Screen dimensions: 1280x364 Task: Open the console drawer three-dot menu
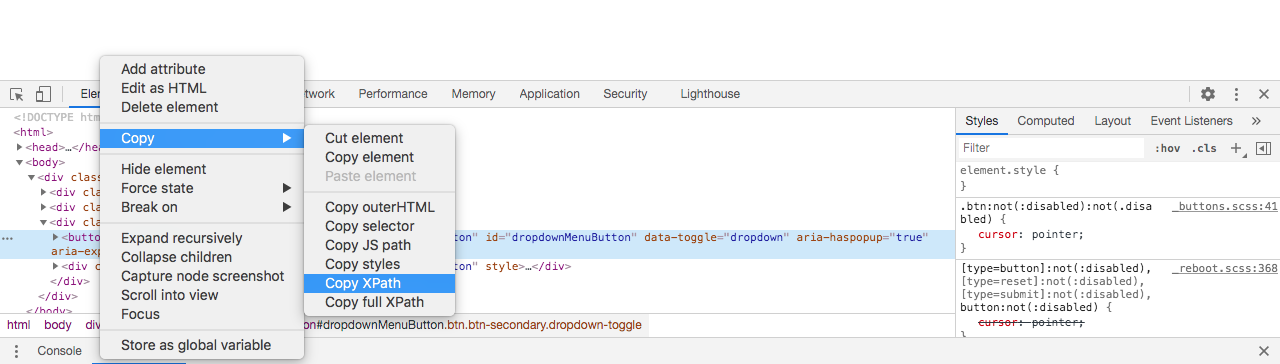(x=16, y=351)
